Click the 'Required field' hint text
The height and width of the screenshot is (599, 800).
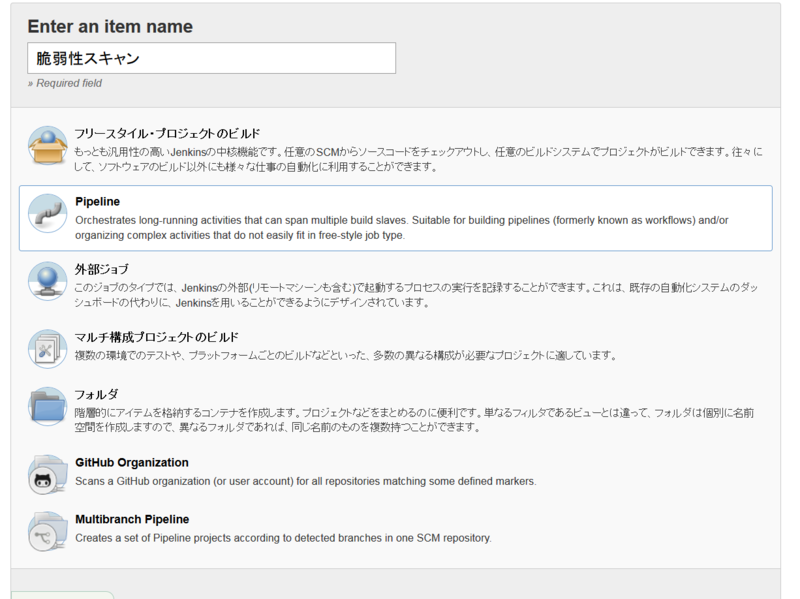[x=65, y=83]
